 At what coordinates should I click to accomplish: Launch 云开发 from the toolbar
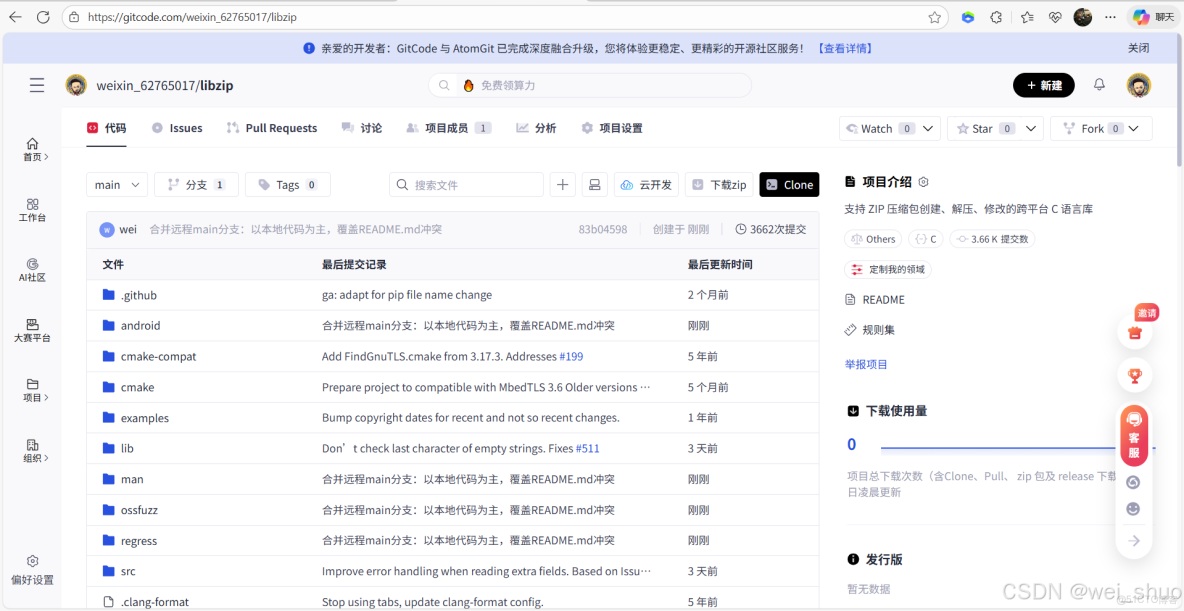646,184
